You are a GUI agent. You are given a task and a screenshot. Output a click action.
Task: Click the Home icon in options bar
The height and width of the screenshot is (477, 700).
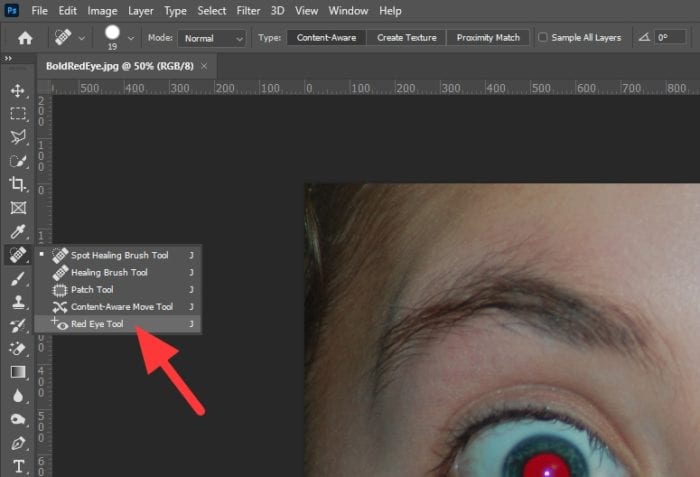pyautogui.click(x=25, y=38)
